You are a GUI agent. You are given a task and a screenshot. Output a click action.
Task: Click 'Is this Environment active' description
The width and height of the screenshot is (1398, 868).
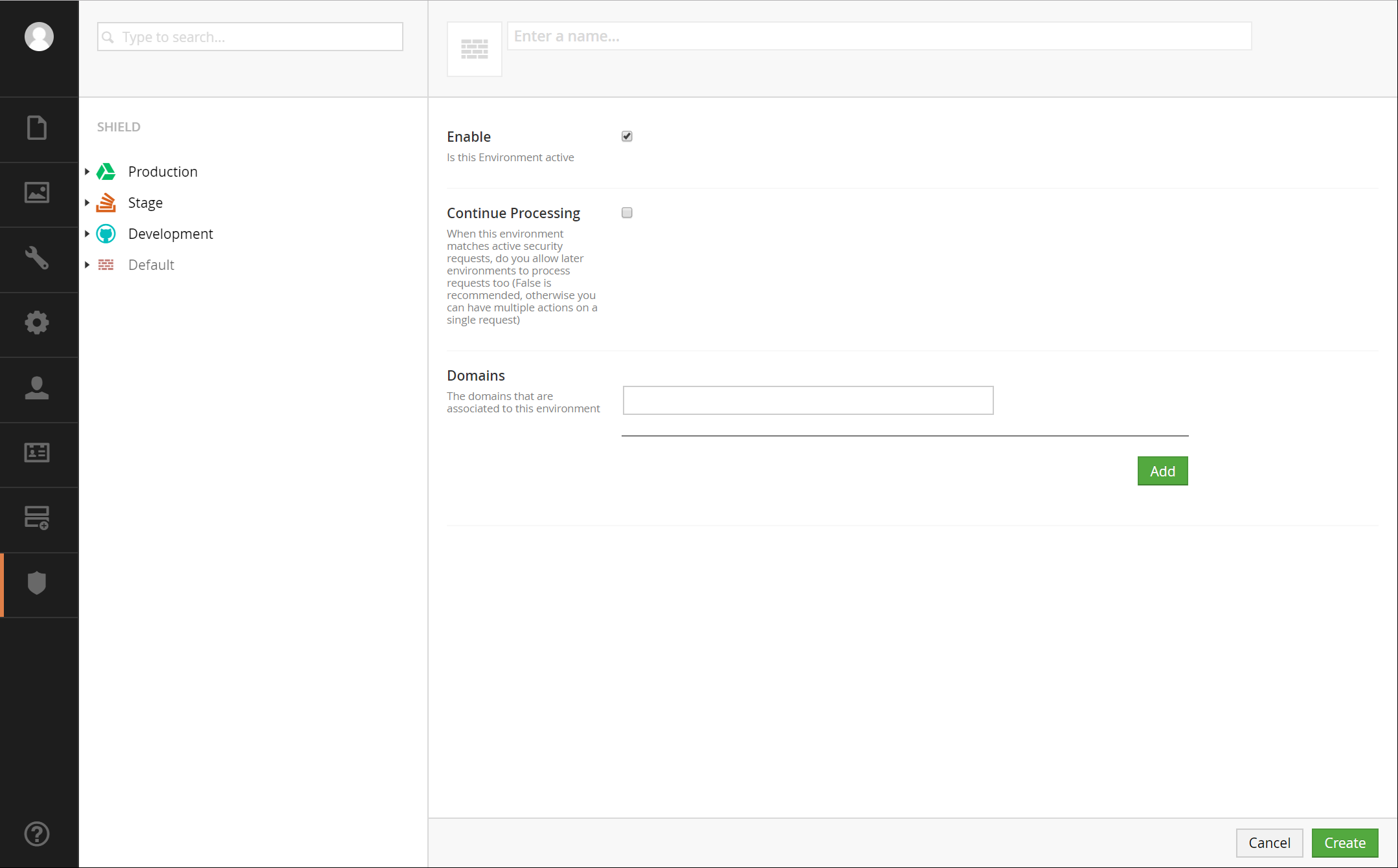click(x=510, y=157)
